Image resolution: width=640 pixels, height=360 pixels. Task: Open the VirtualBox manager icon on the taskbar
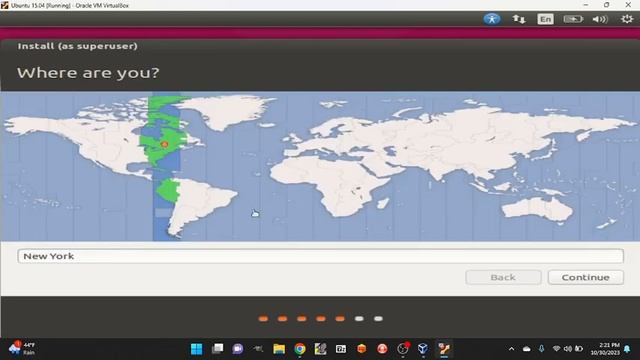pyautogui.click(x=423, y=349)
